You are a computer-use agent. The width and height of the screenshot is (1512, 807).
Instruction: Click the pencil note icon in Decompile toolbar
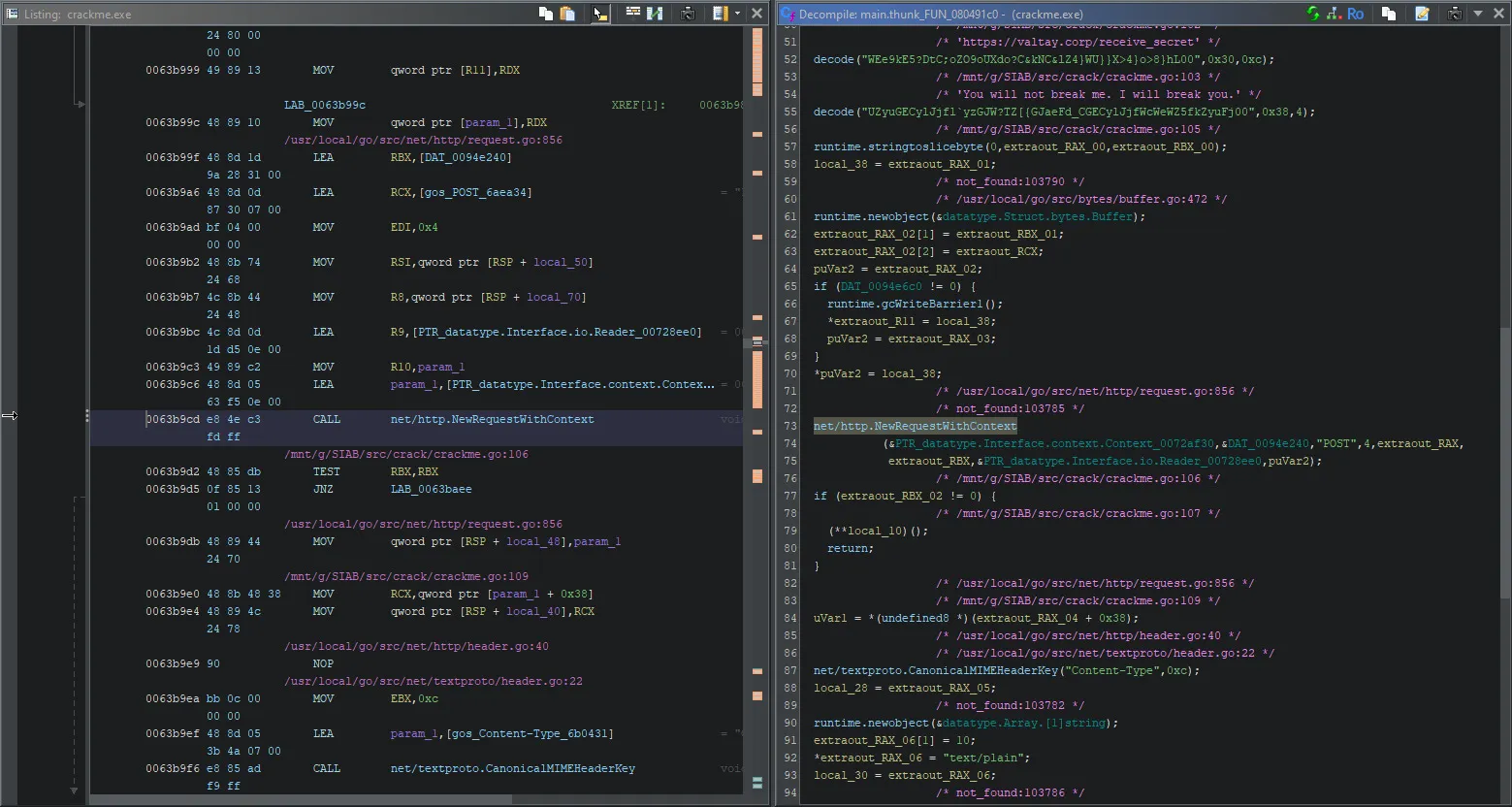click(1422, 14)
